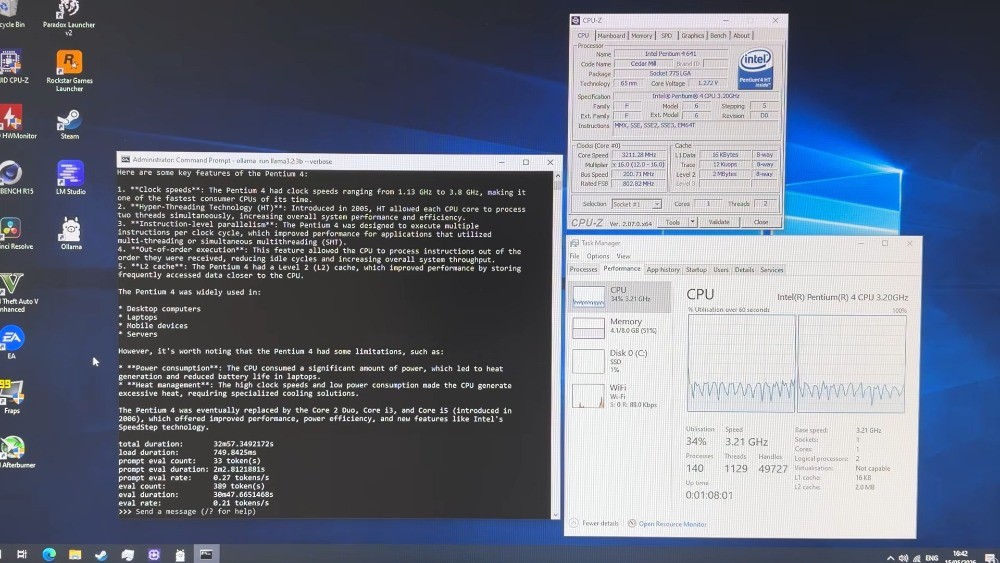1000x563 pixels.
Task: Open the CPUID CPU-Z desktop shortcut
Action: pos(13,67)
